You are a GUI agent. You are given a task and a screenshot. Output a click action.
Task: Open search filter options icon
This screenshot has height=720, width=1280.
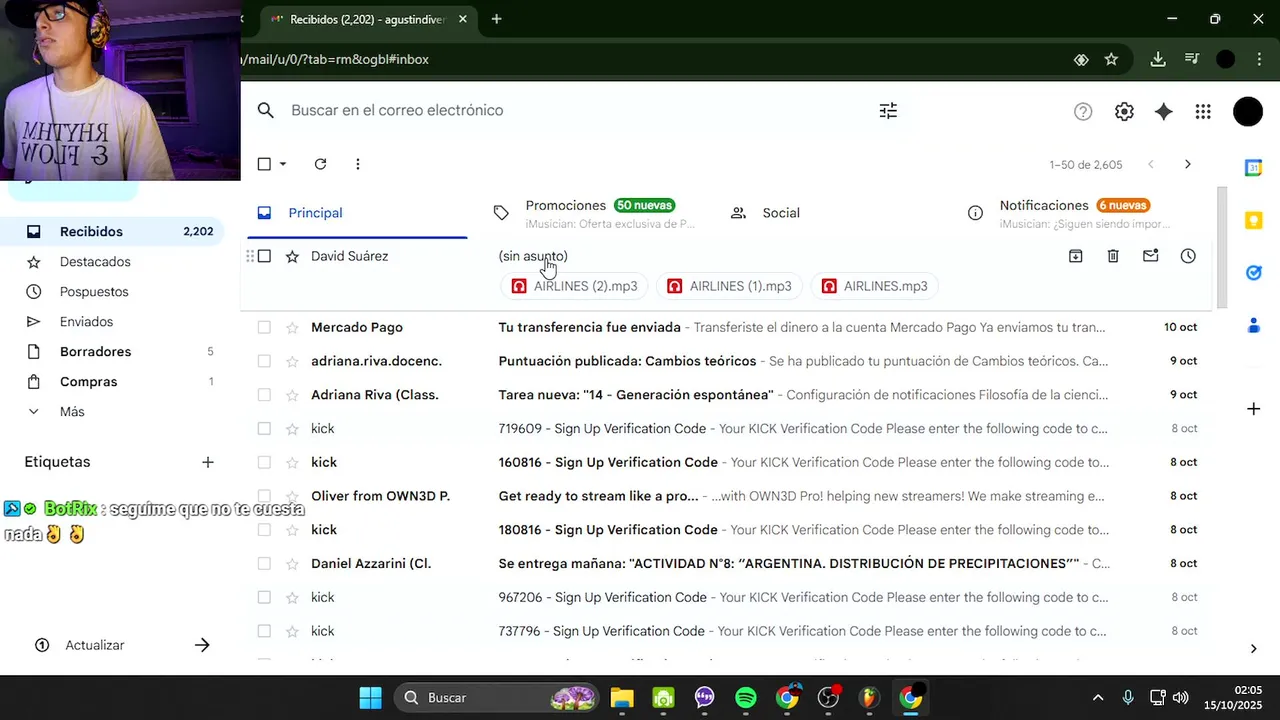coord(888,111)
